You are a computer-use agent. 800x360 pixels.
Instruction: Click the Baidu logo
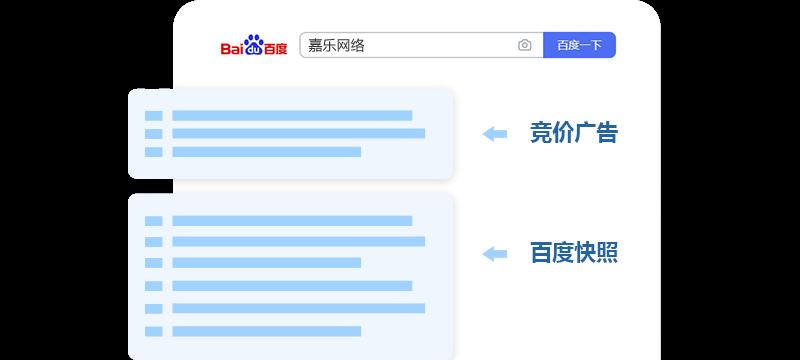tap(254, 45)
